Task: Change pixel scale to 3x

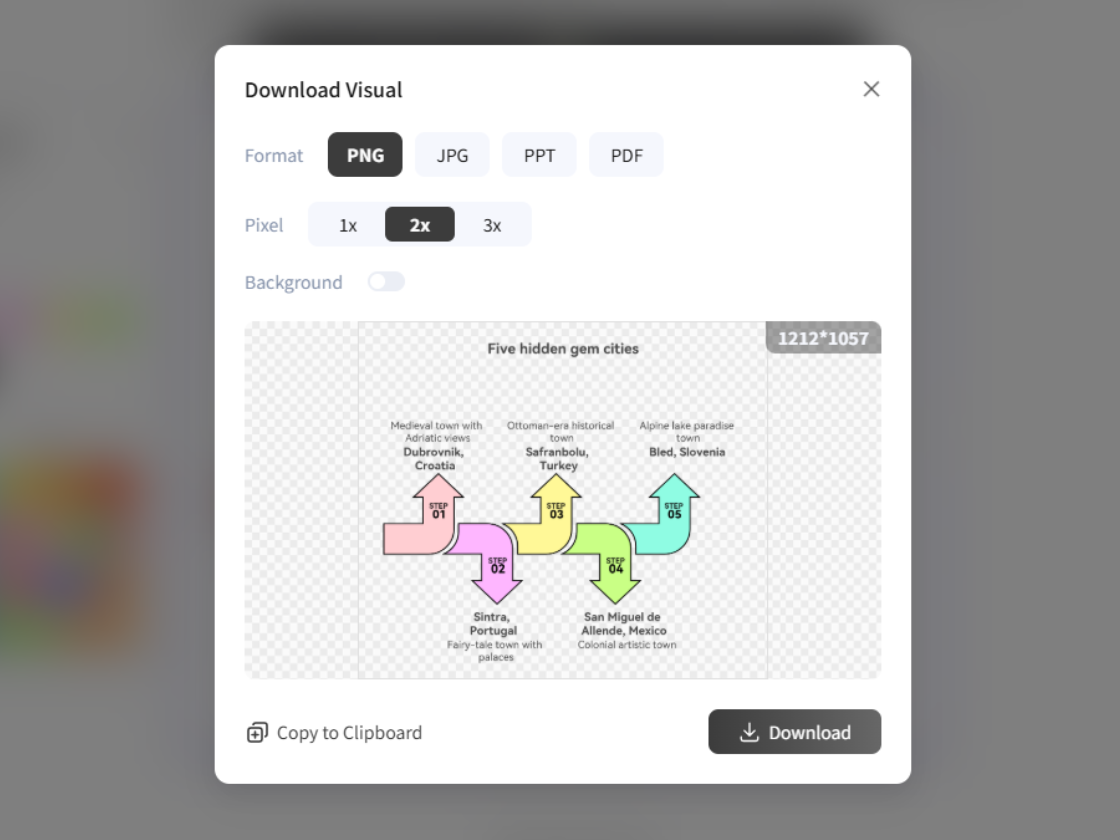Action: pyautogui.click(x=492, y=225)
